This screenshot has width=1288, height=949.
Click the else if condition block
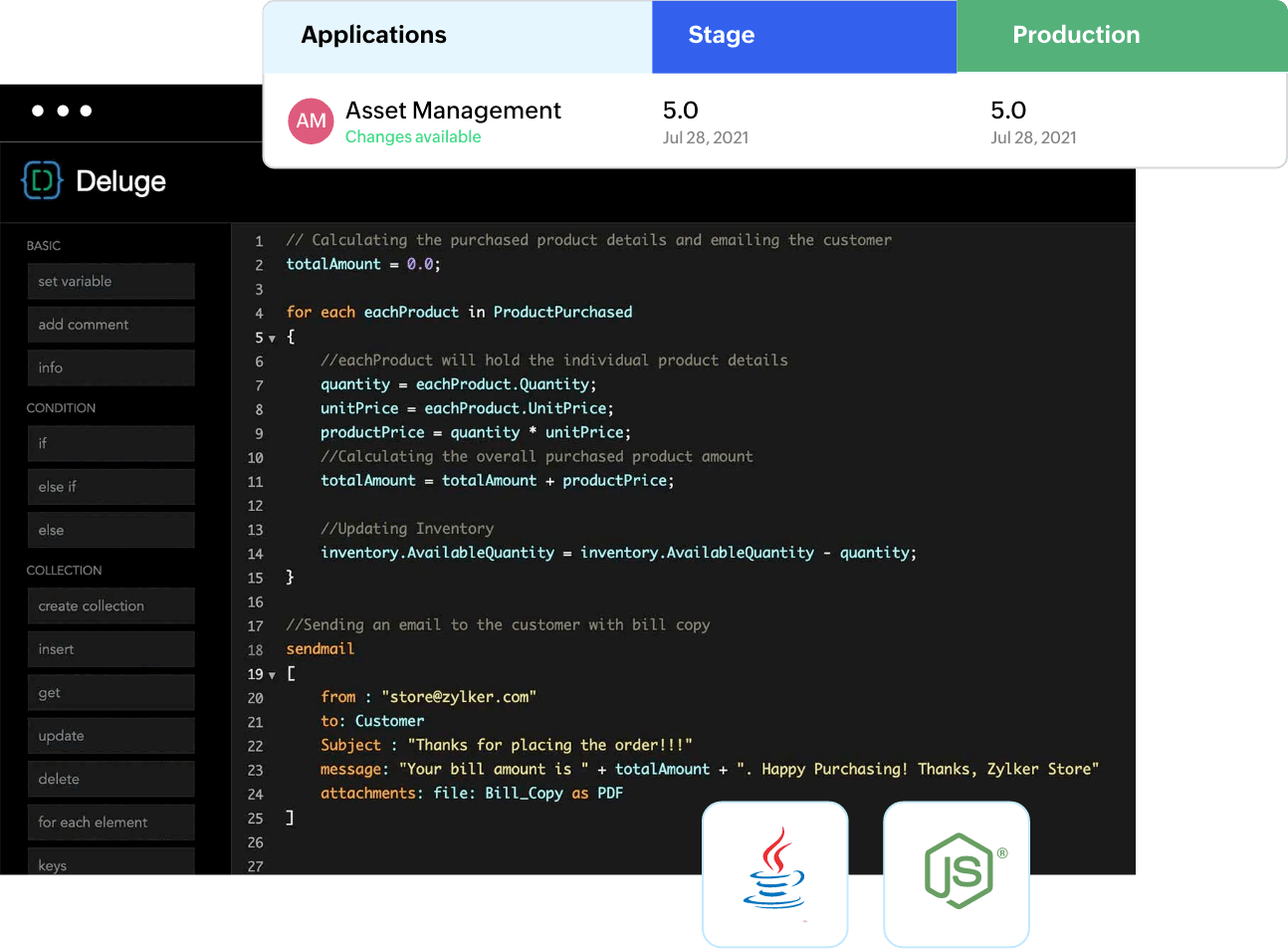coord(111,487)
